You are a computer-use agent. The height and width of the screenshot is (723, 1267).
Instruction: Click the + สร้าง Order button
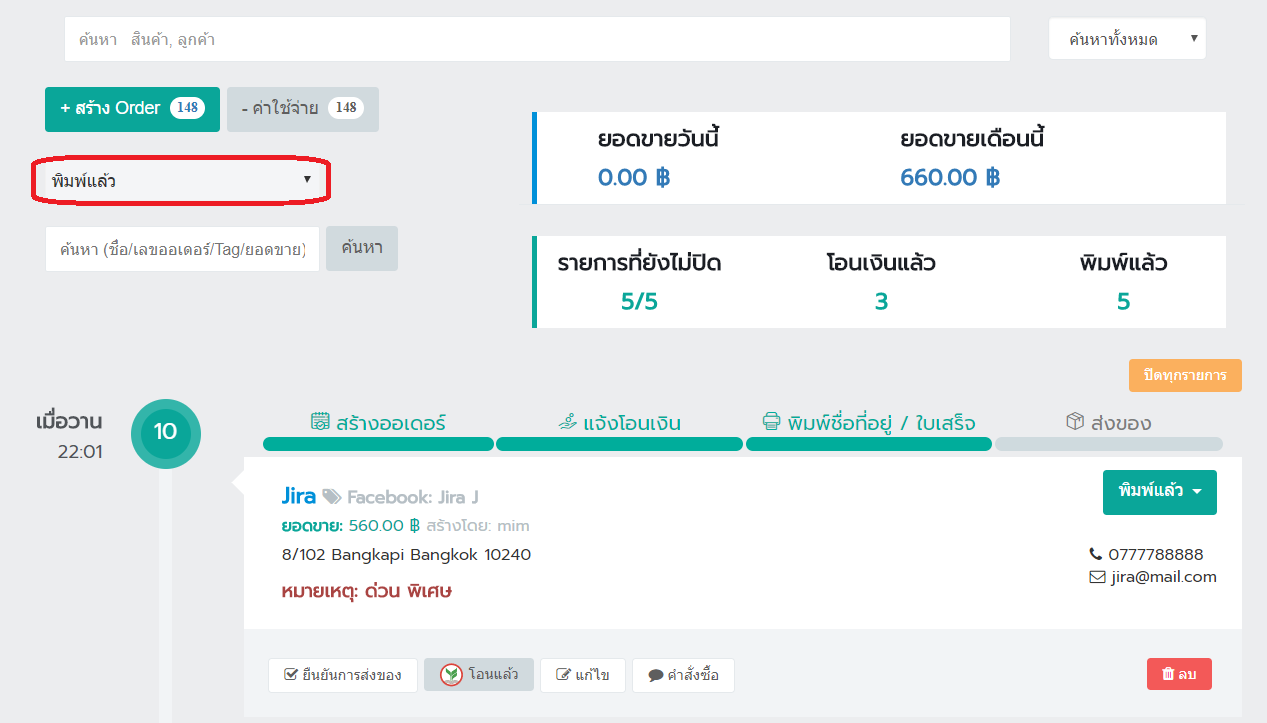click(132, 109)
